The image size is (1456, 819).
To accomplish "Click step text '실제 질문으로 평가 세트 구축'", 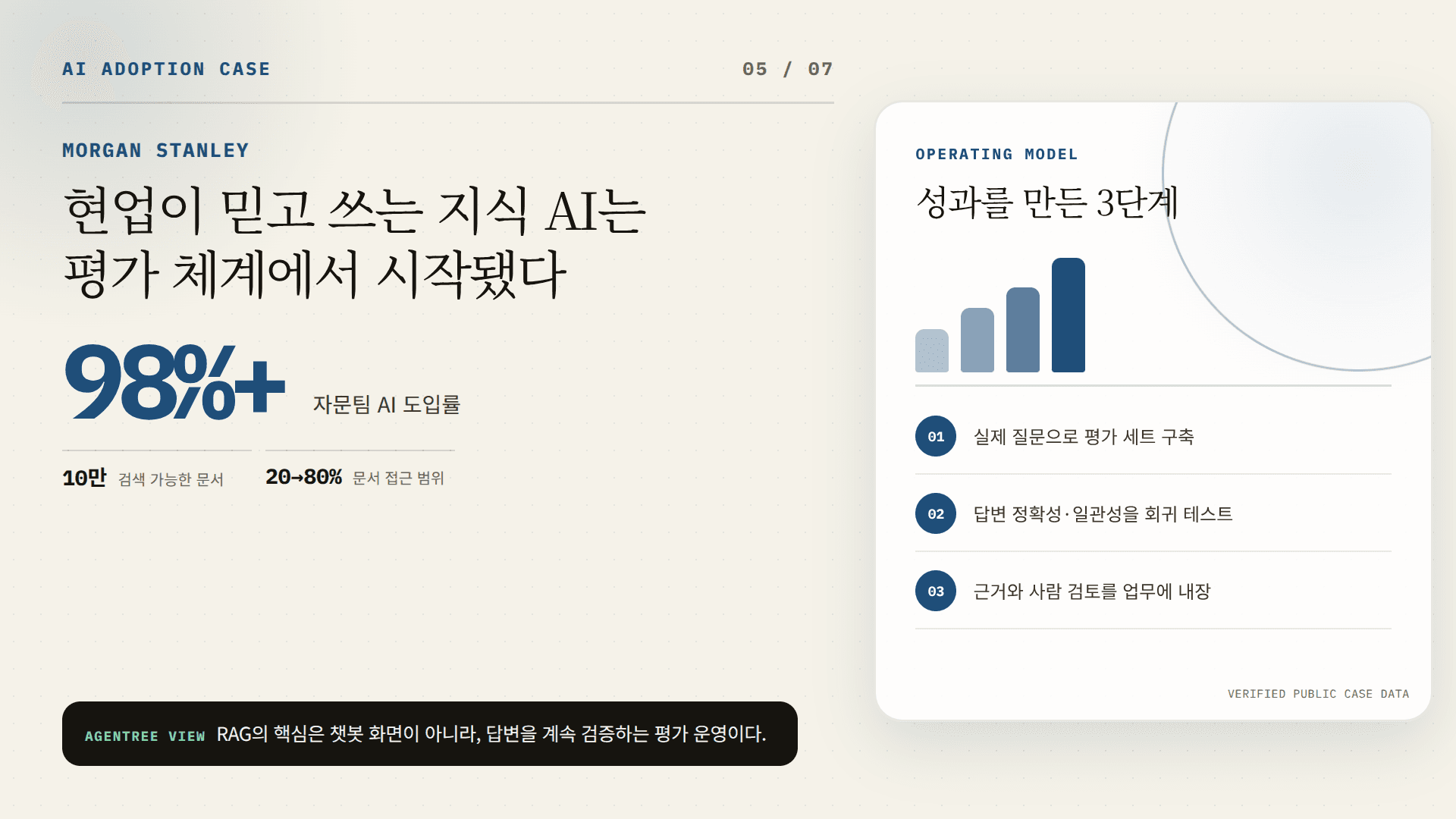I will (x=1084, y=437).
